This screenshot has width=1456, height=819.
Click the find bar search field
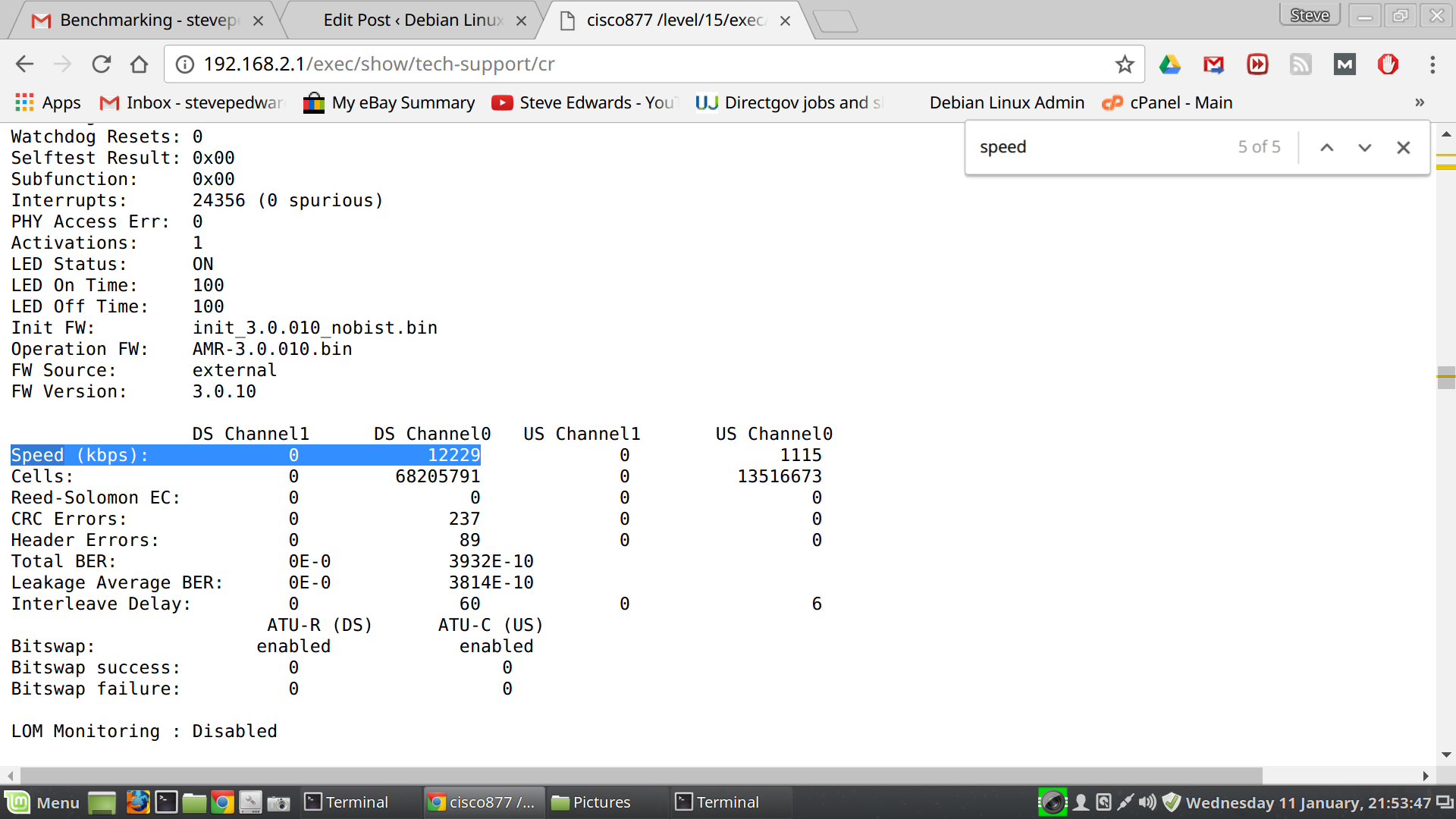1100,147
